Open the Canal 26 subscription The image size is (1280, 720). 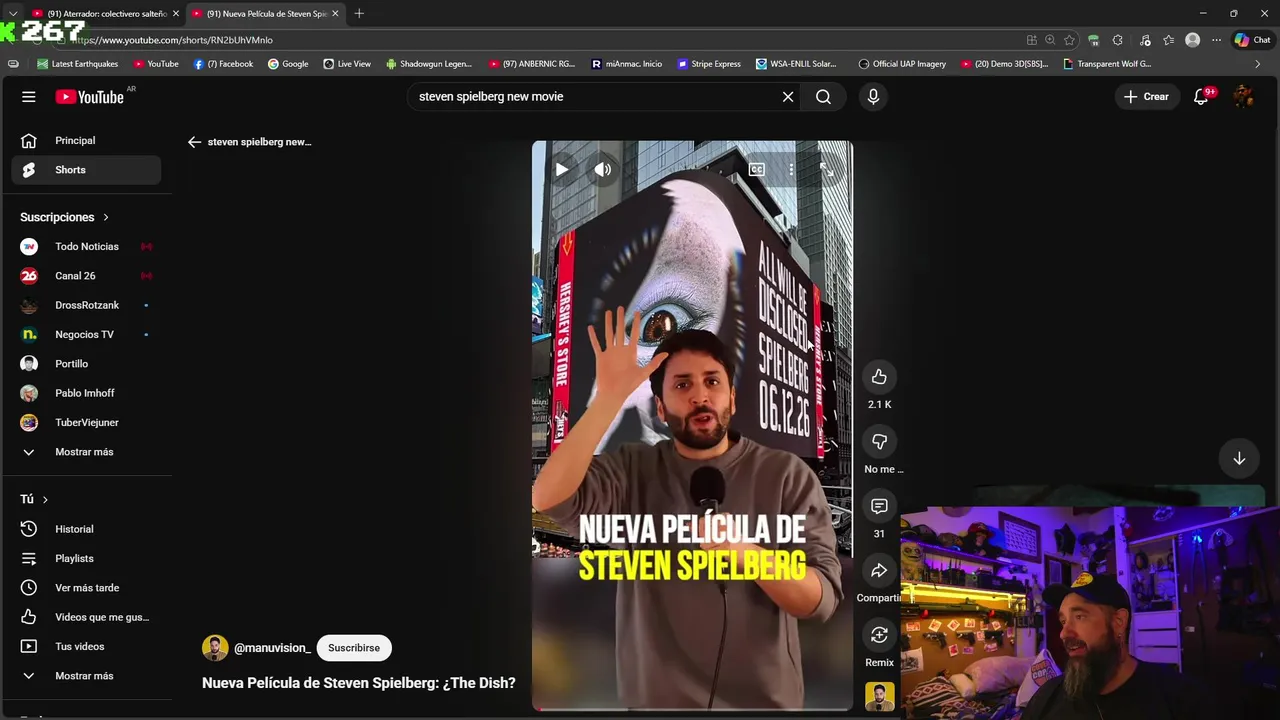tap(86, 276)
